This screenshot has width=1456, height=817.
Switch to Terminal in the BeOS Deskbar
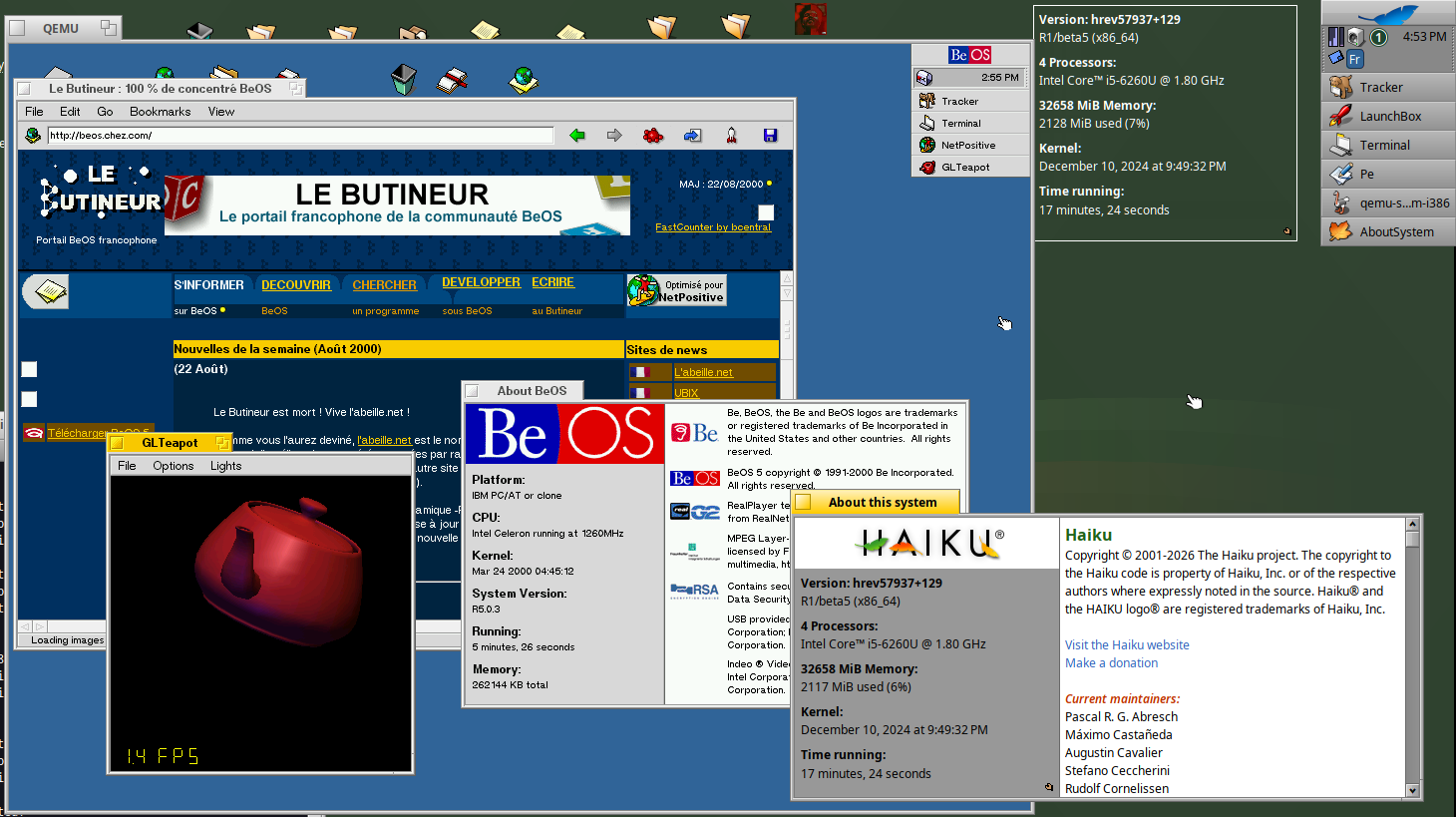[x=970, y=123]
